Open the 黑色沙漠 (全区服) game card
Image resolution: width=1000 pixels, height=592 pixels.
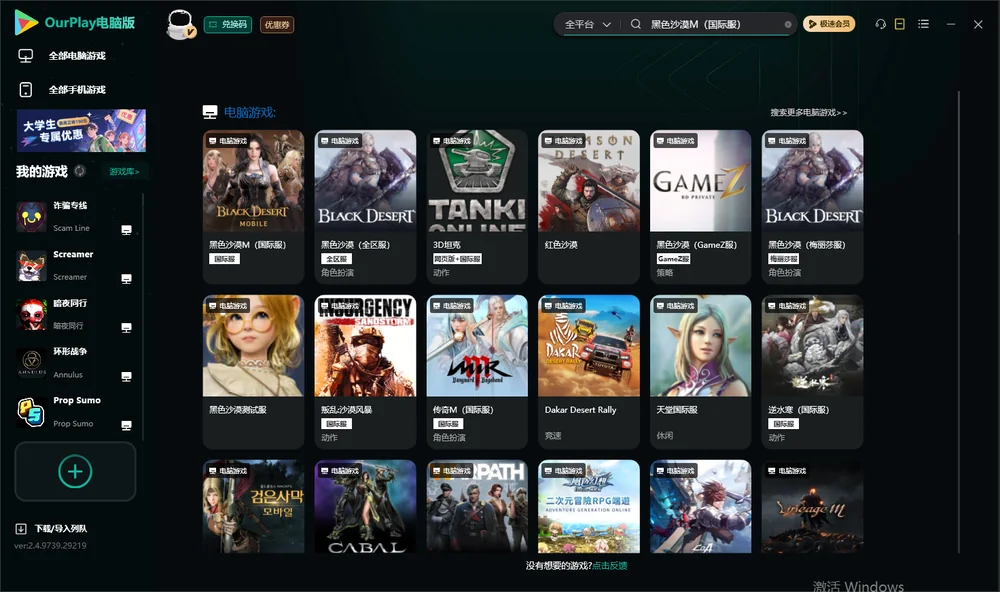tap(365, 207)
